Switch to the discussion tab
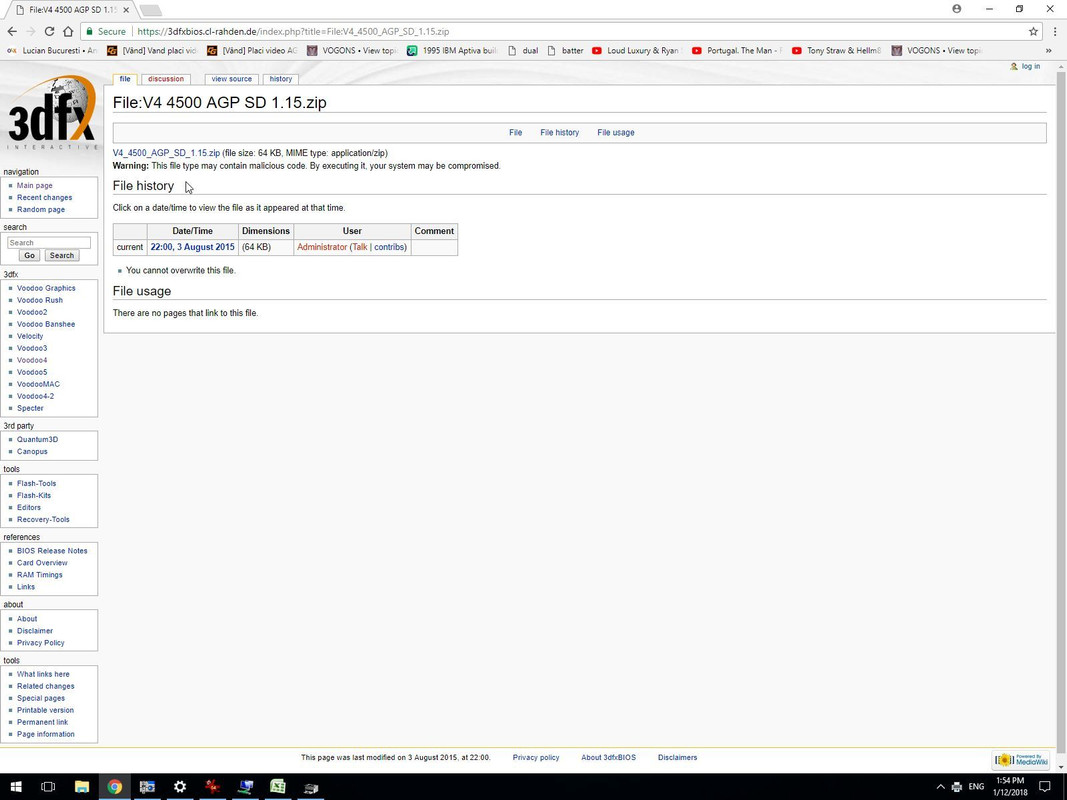Screen dimensions: 1067x800 pos(166,79)
